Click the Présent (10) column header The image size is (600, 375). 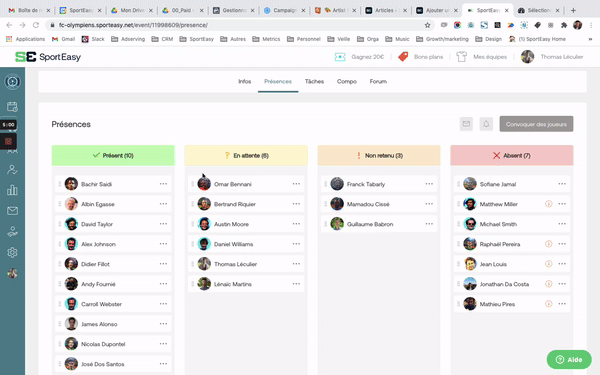click(x=113, y=155)
